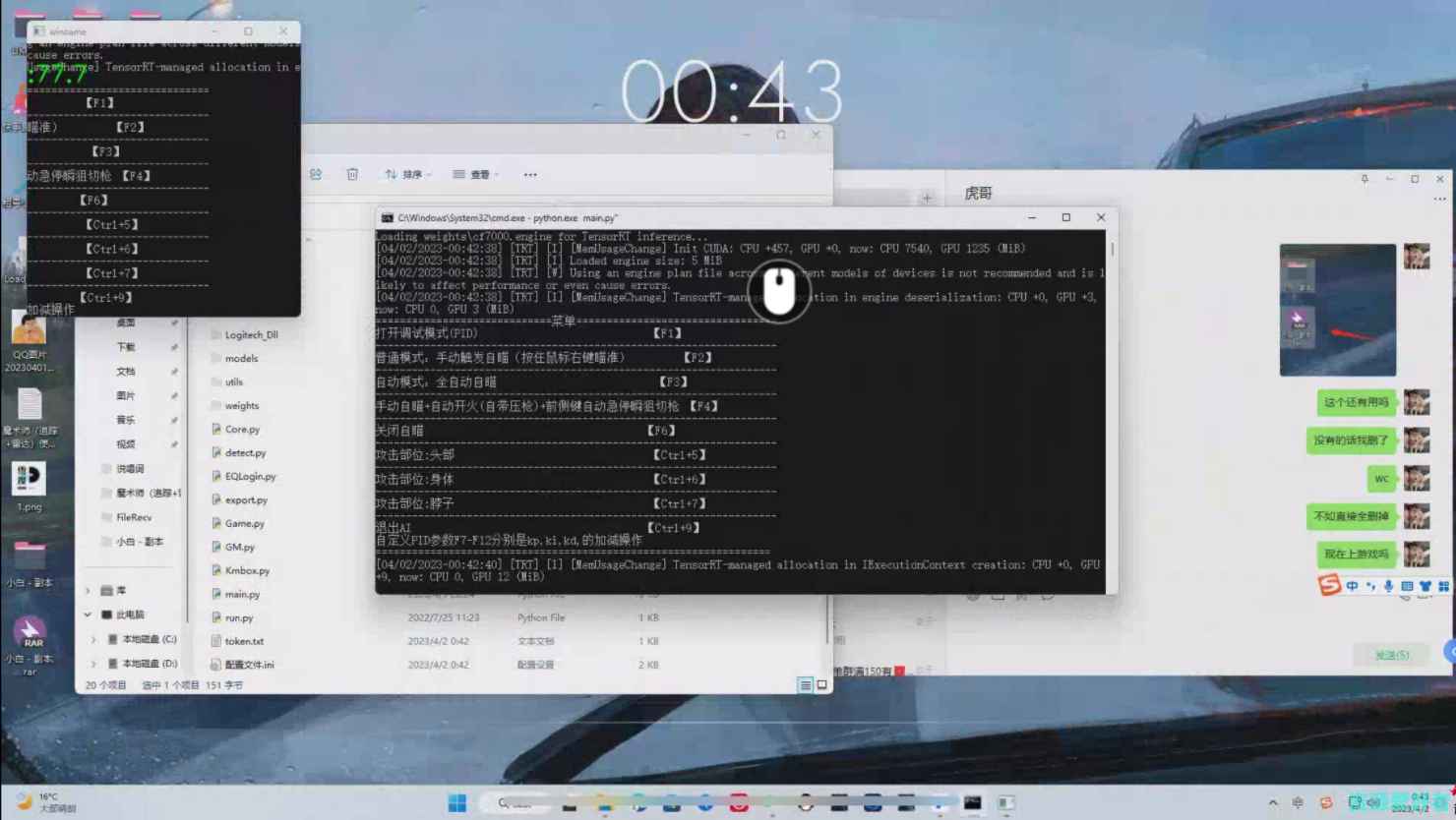Switch Explorer to large icons view

pos(821,685)
